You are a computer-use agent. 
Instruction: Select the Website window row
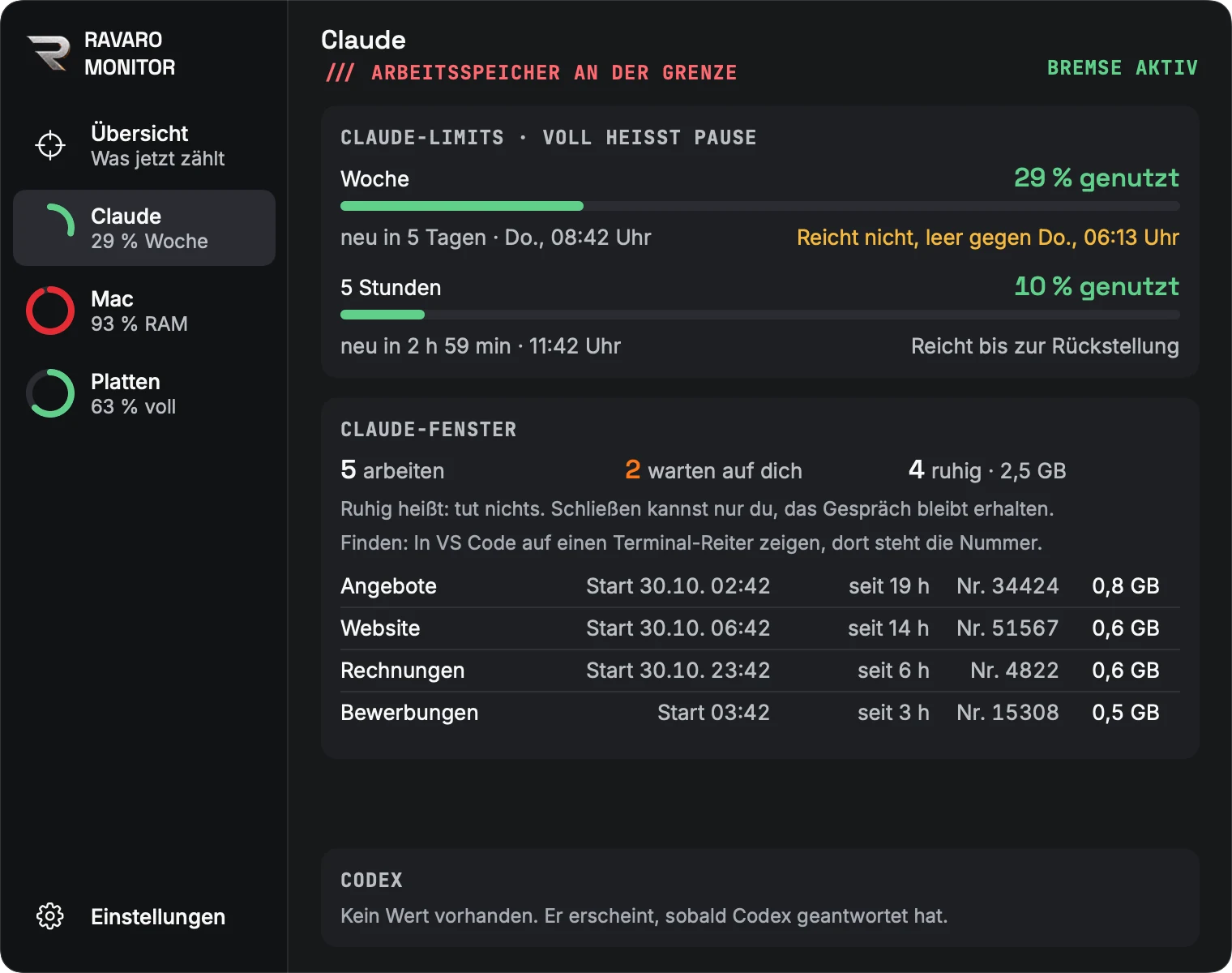(x=760, y=628)
